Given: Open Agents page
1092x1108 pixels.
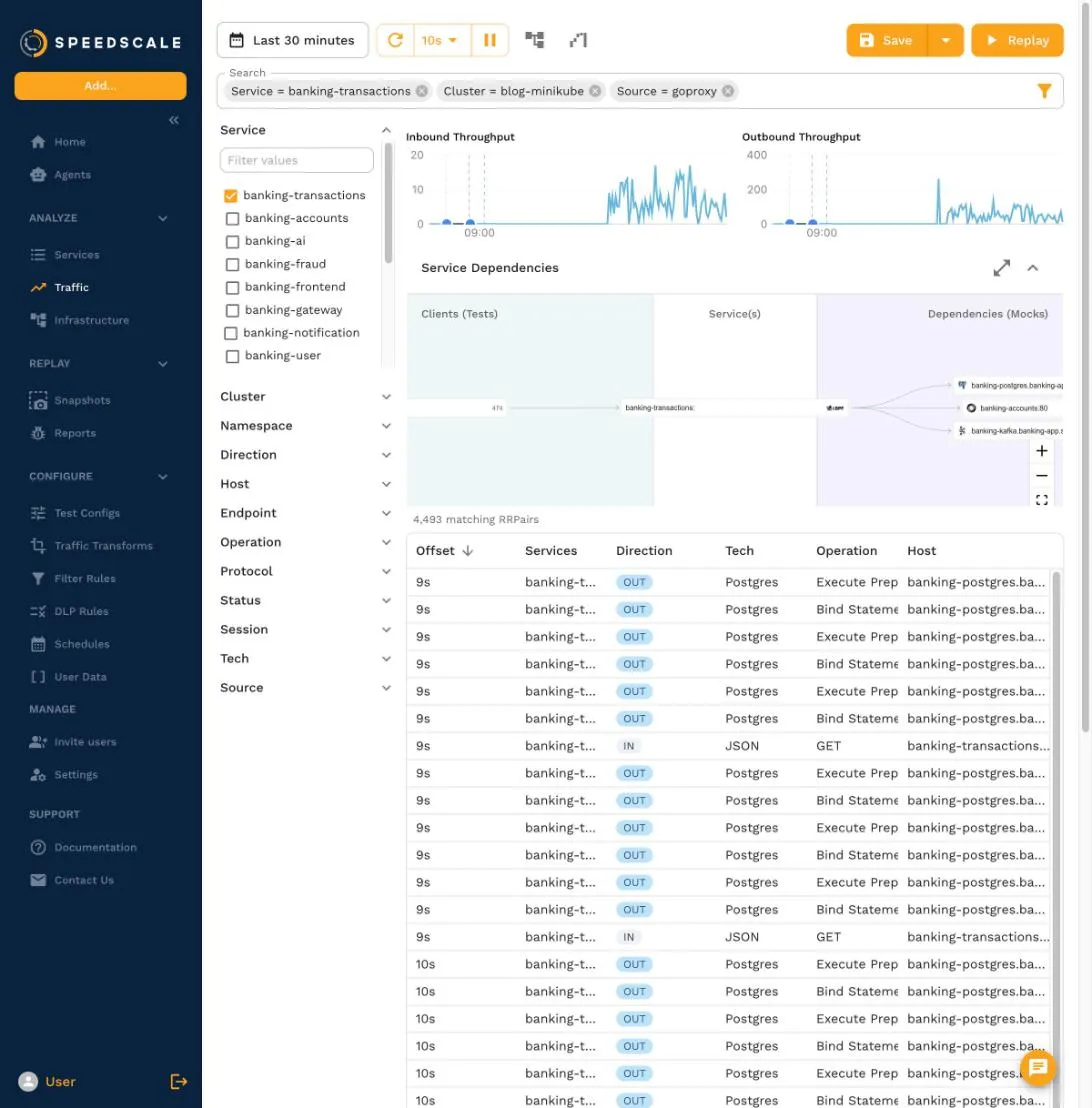Looking at the screenshot, I should 72,175.
